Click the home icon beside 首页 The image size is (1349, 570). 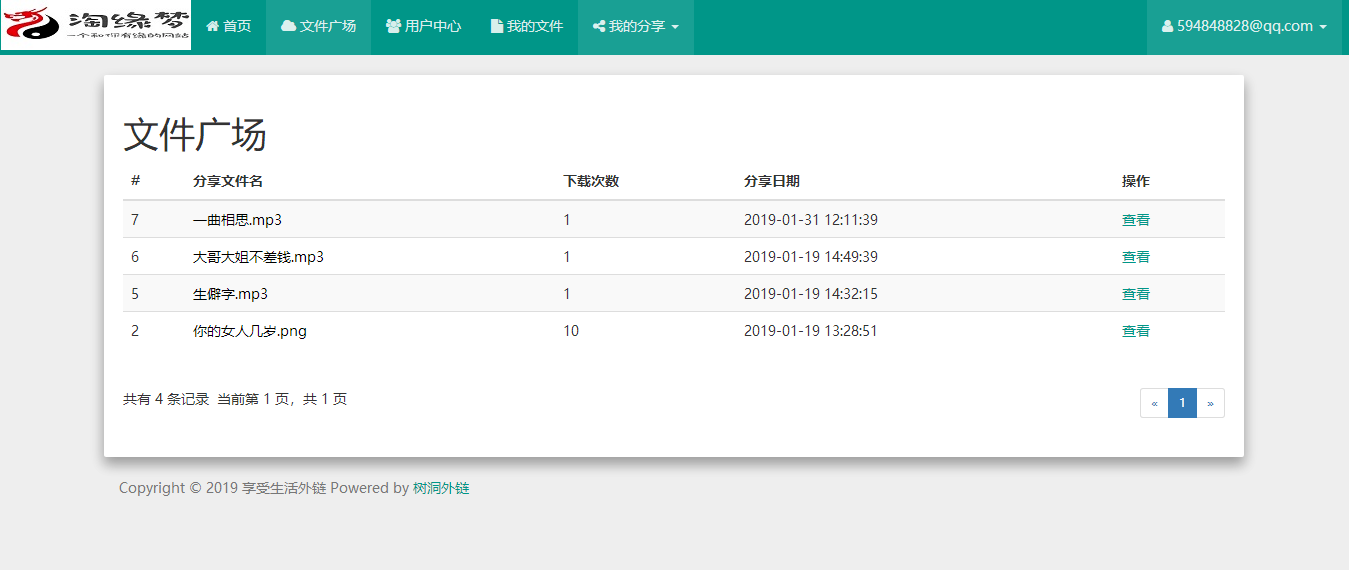click(212, 27)
